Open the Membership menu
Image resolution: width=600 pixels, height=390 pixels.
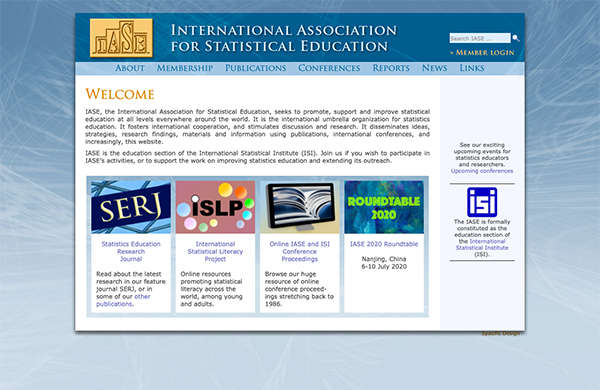(x=185, y=68)
